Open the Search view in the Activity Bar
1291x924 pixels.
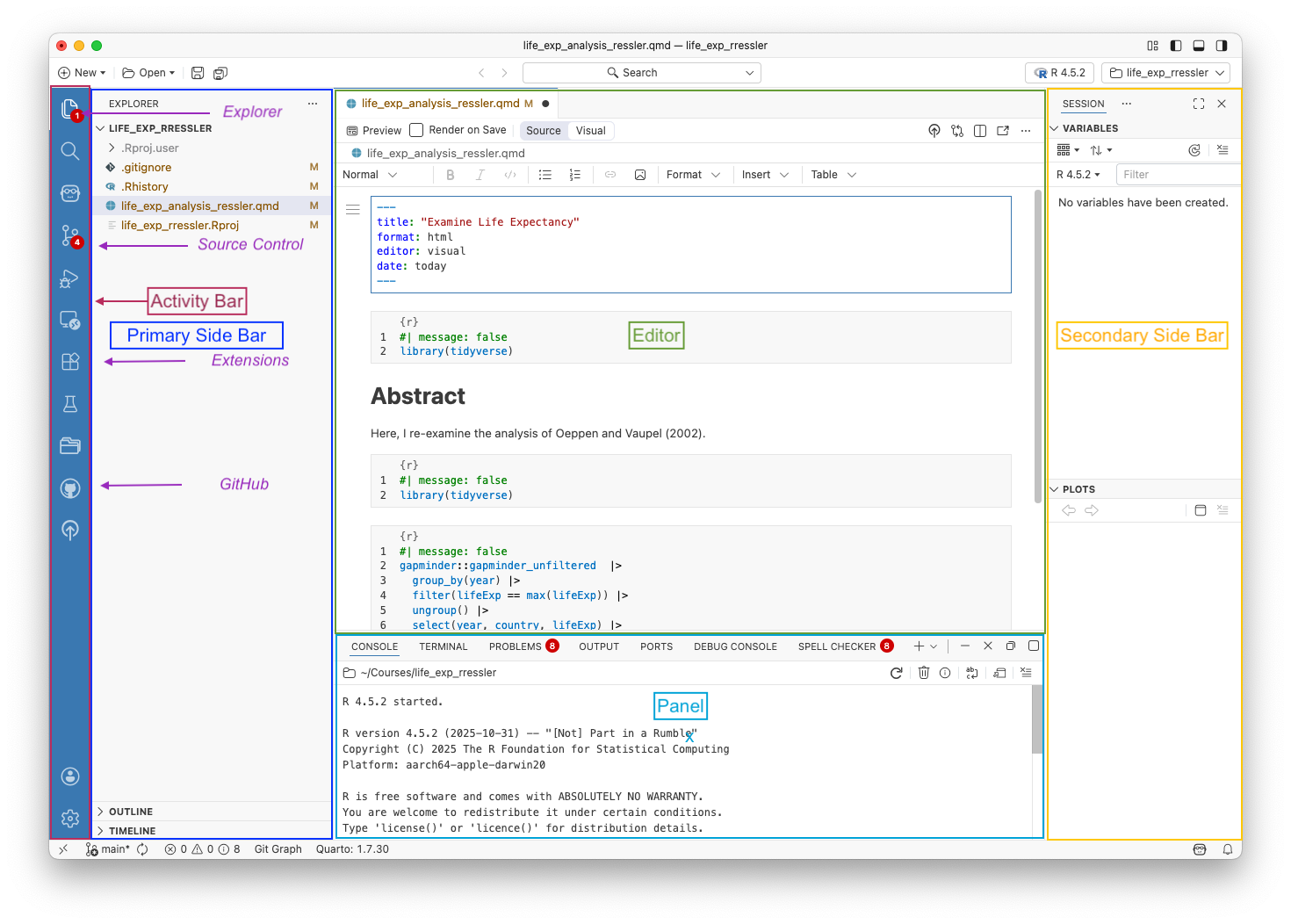(x=70, y=150)
